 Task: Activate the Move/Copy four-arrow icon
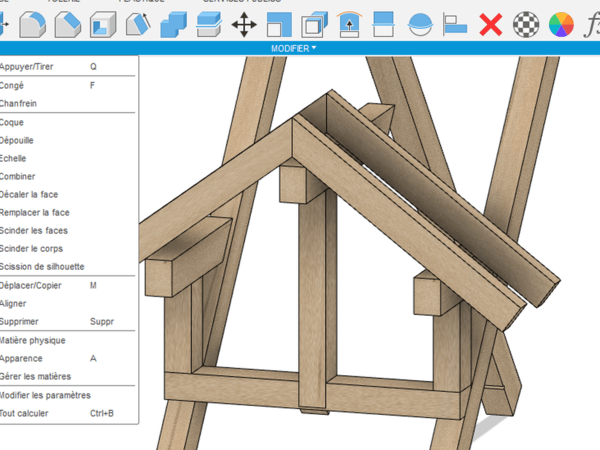(x=243, y=24)
